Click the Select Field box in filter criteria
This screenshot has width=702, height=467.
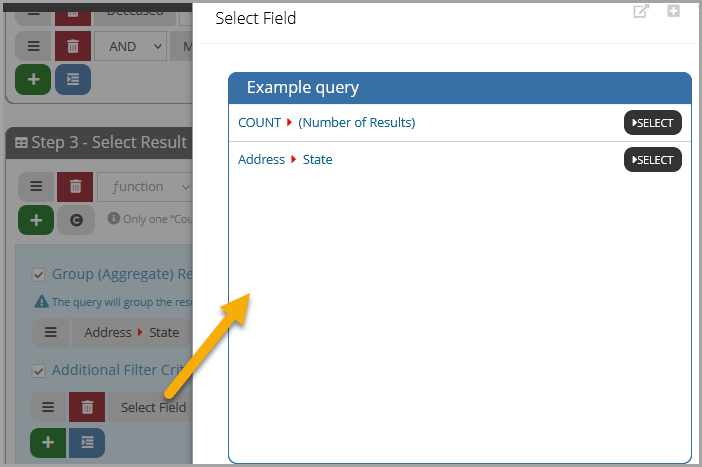click(151, 407)
